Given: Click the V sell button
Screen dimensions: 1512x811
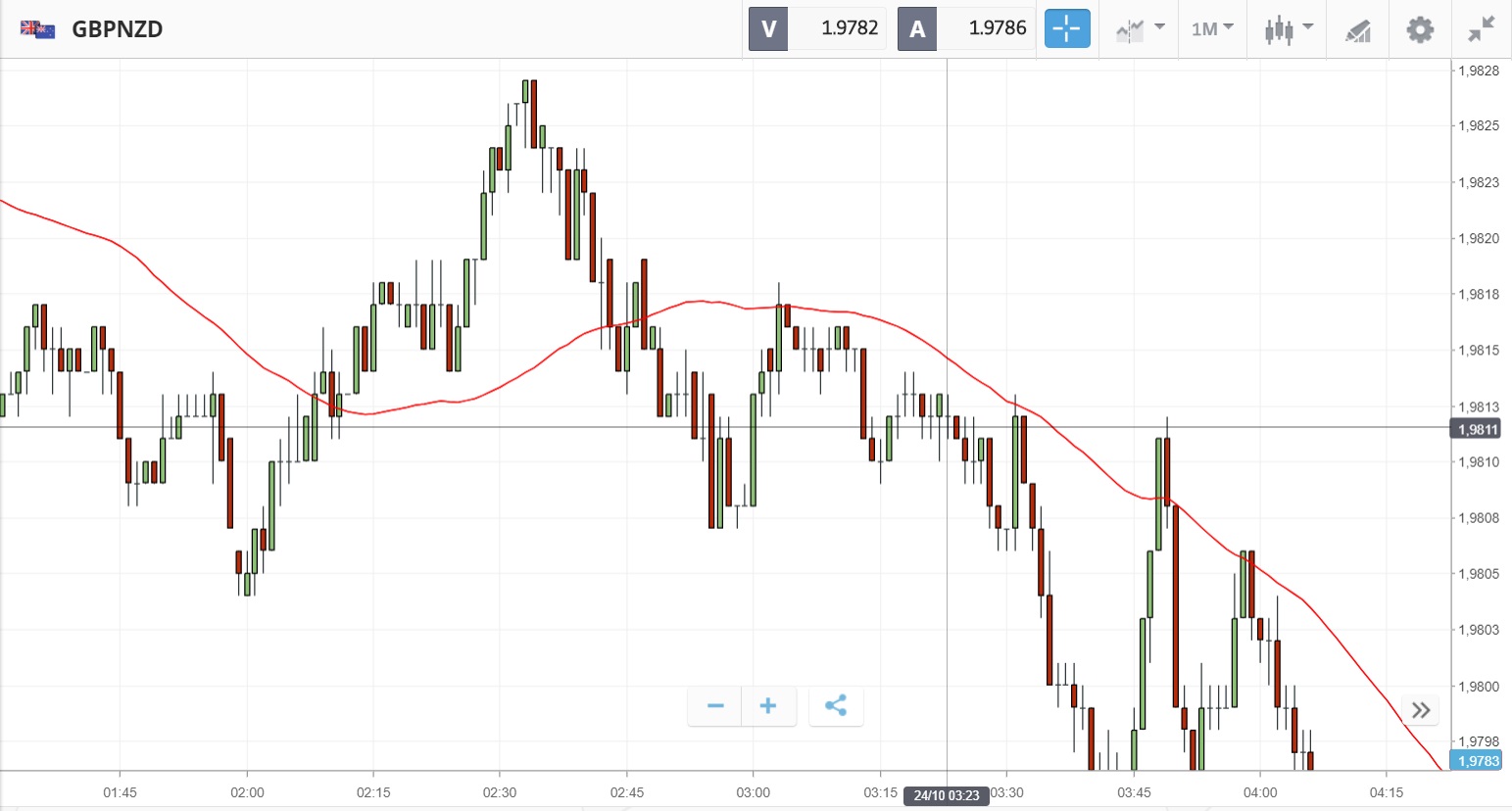Looking at the screenshot, I should tap(768, 29).
